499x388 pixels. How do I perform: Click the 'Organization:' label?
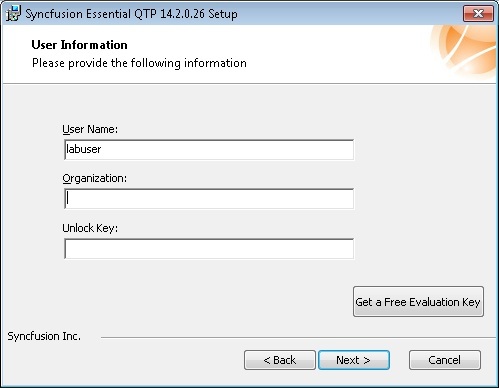pyautogui.click(x=95, y=179)
